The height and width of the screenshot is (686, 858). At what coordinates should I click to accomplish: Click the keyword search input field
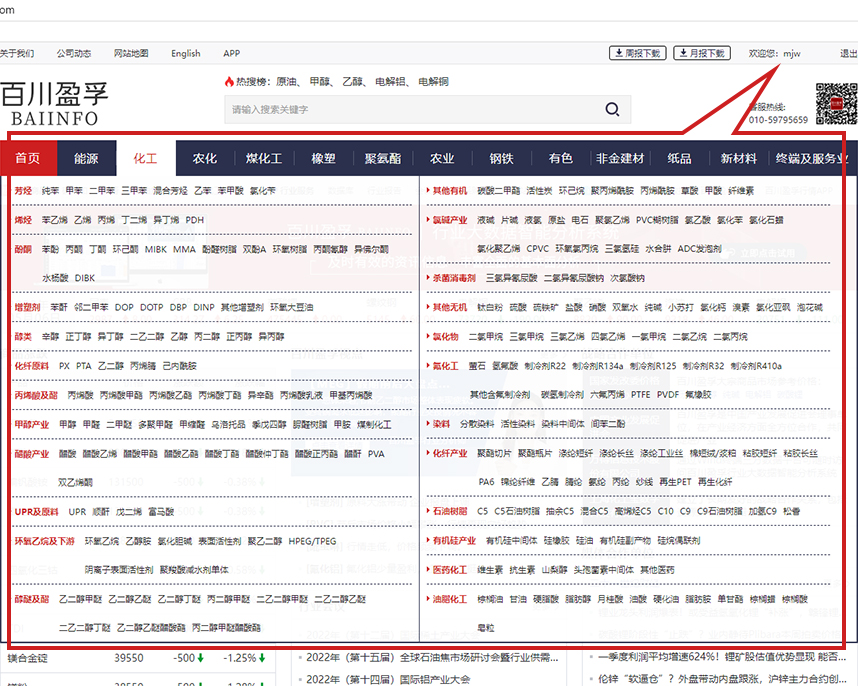point(410,110)
